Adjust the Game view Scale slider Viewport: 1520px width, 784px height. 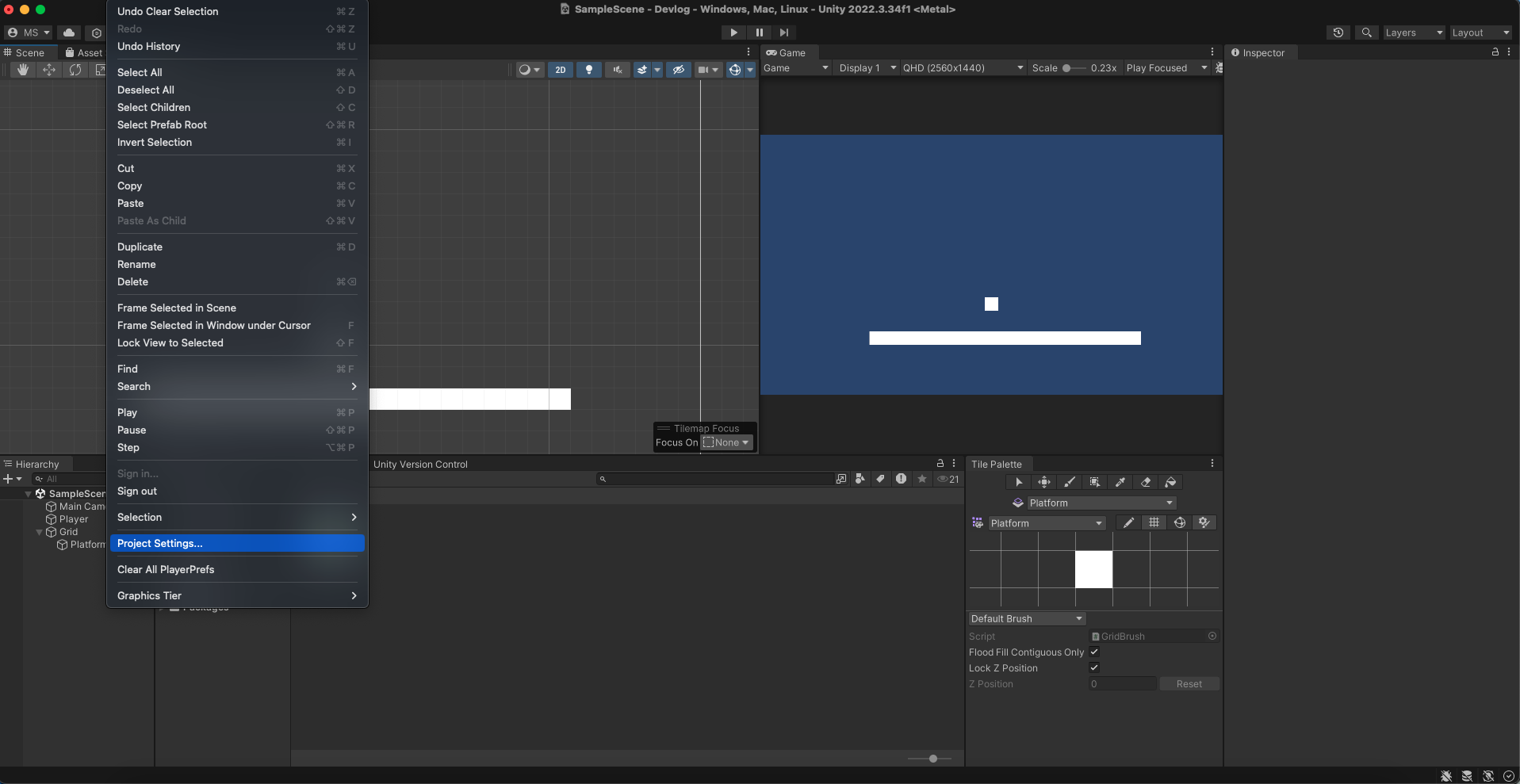[1067, 68]
